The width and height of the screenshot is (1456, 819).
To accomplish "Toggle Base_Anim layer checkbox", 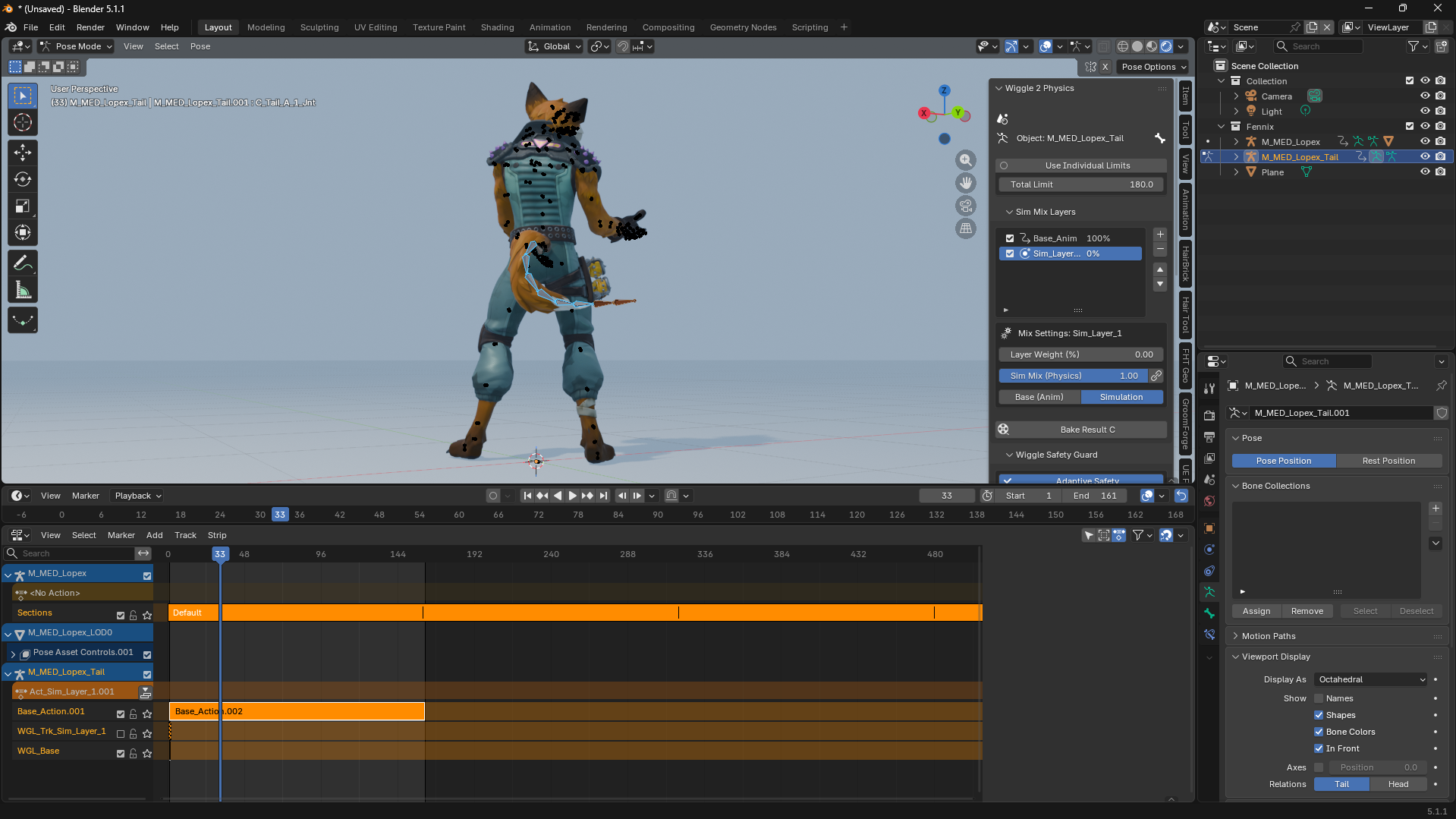I will tap(1010, 238).
